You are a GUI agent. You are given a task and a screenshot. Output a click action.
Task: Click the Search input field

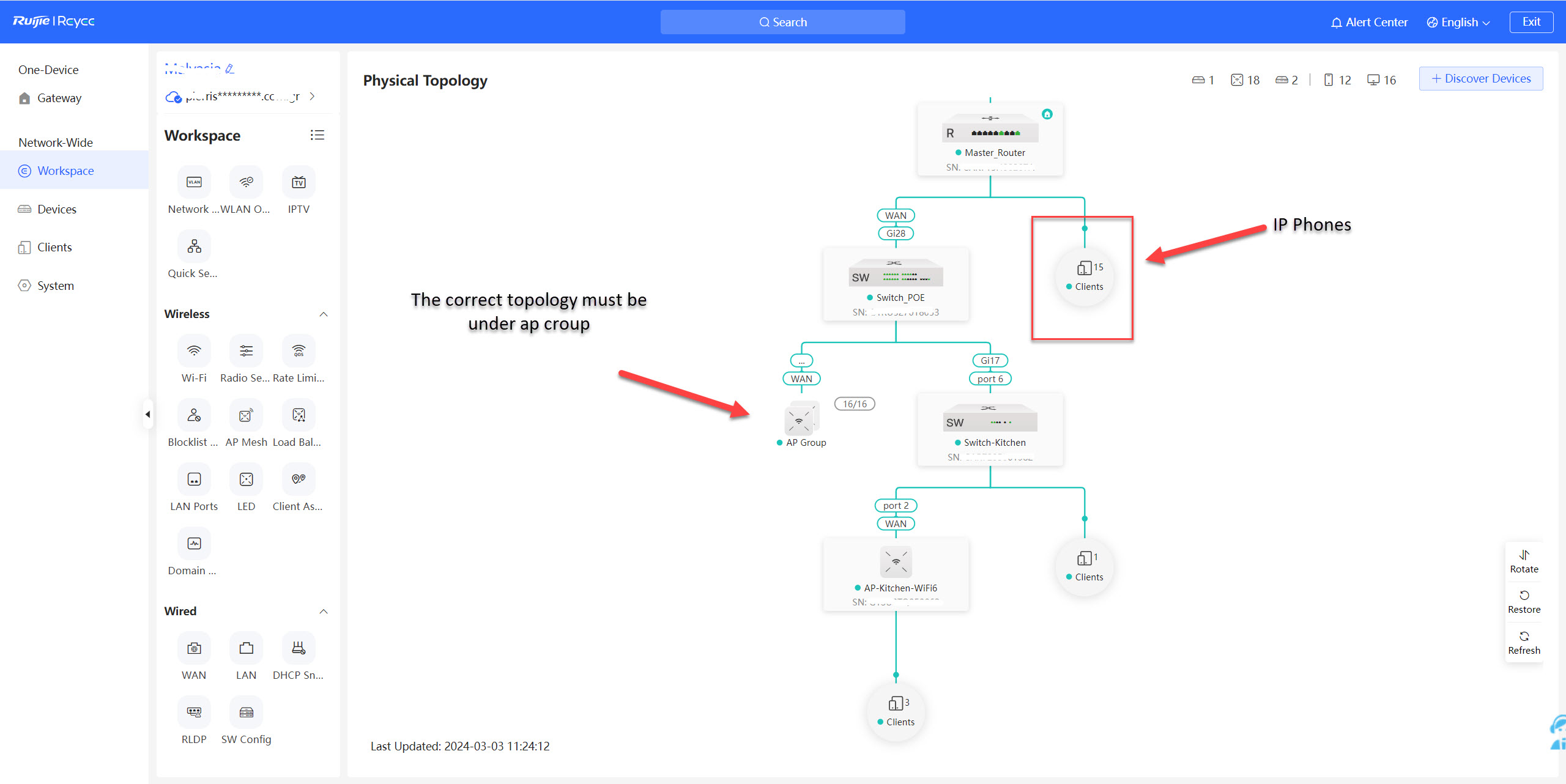point(782,22)
